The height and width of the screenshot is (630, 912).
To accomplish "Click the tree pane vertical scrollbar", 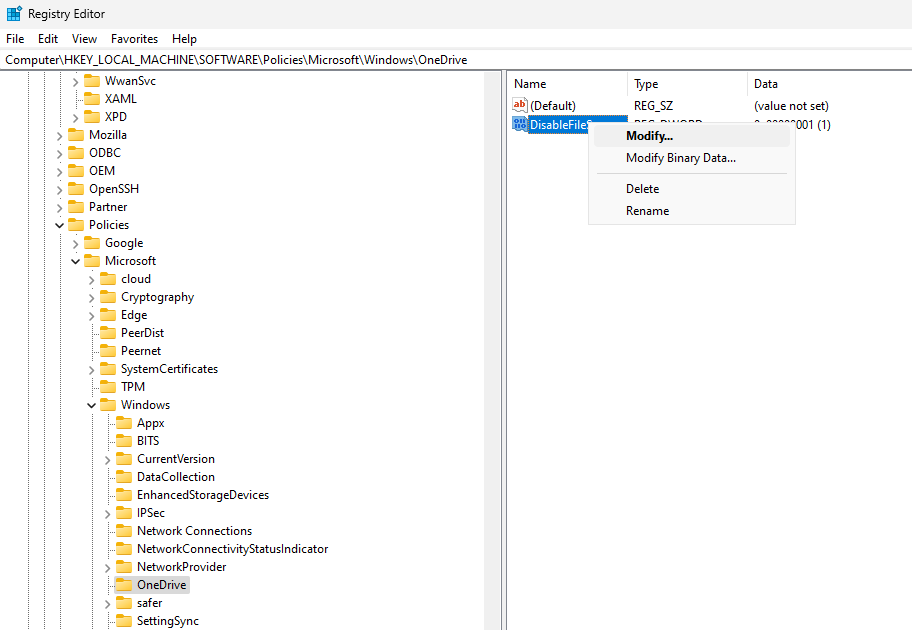I will coord(492,350).
